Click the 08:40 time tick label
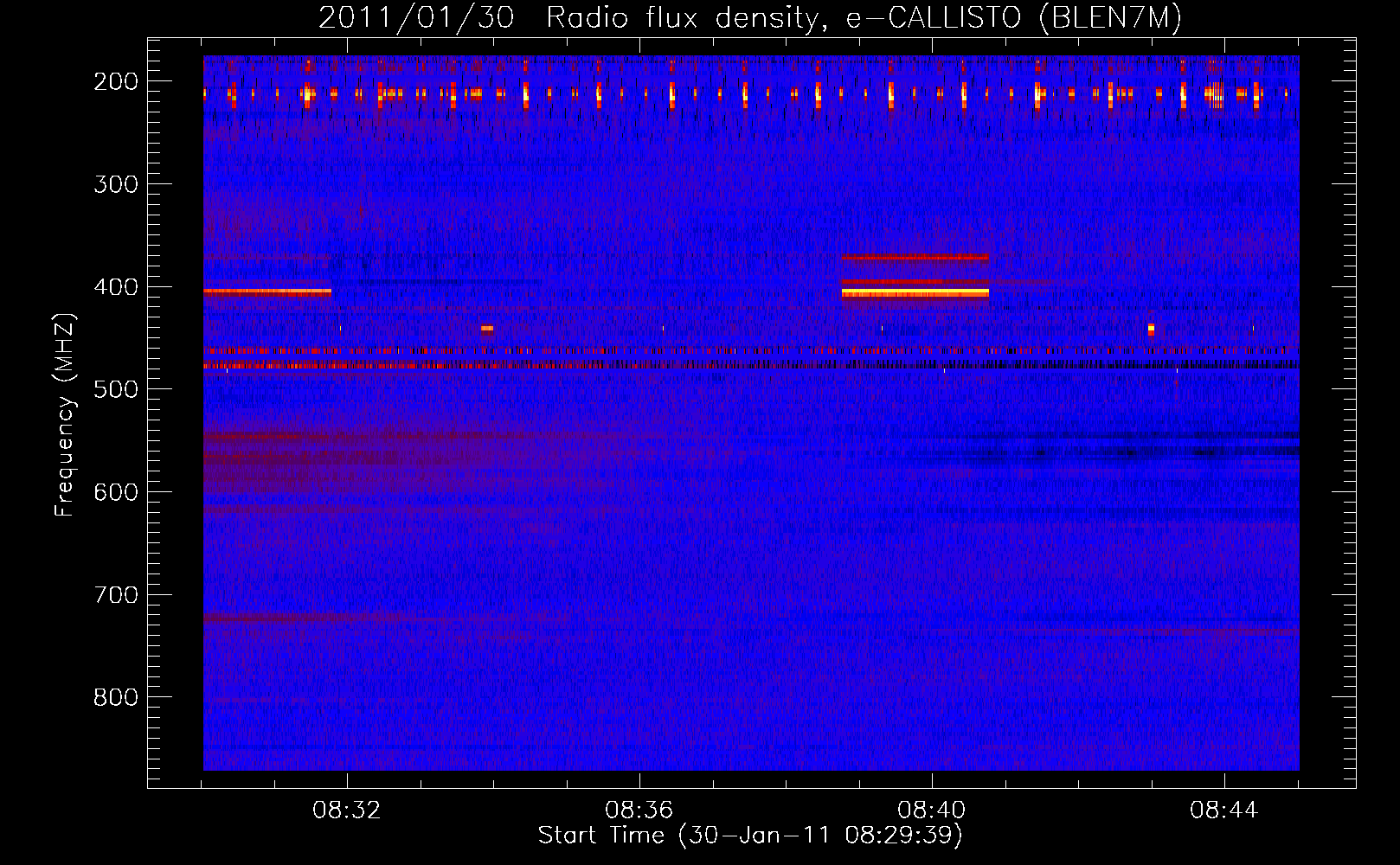 (x=932, y=811)
